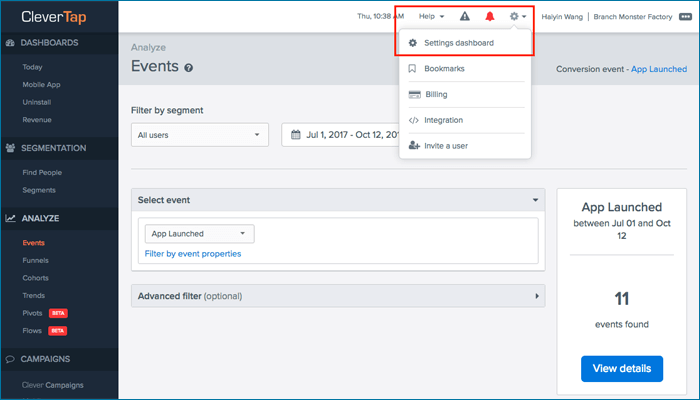The image size is (700, 400).
Task: Click the App Launched conversion event link
Action: tap(659, 69)
